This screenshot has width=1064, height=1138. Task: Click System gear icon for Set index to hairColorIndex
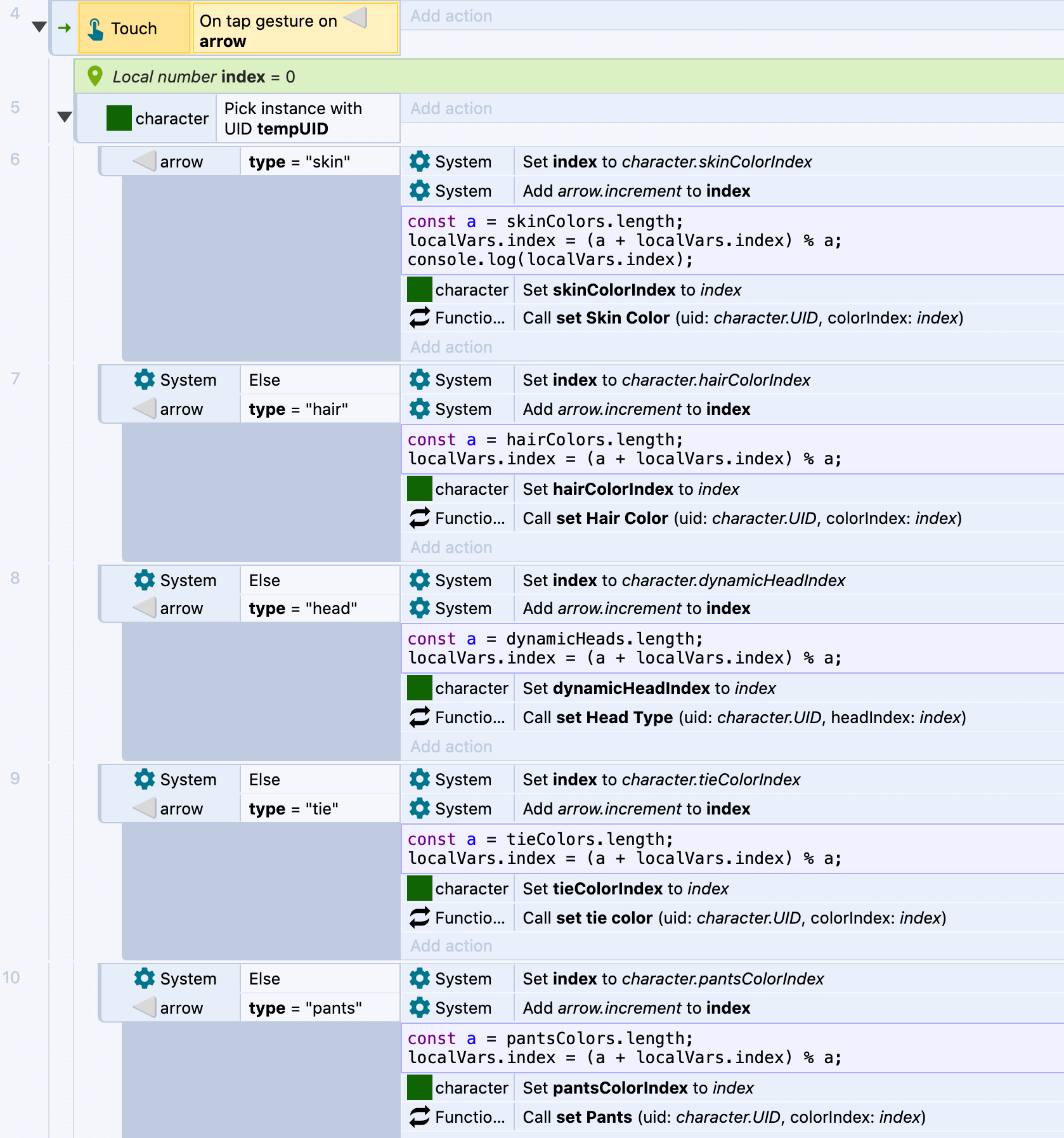coord(420,379)
